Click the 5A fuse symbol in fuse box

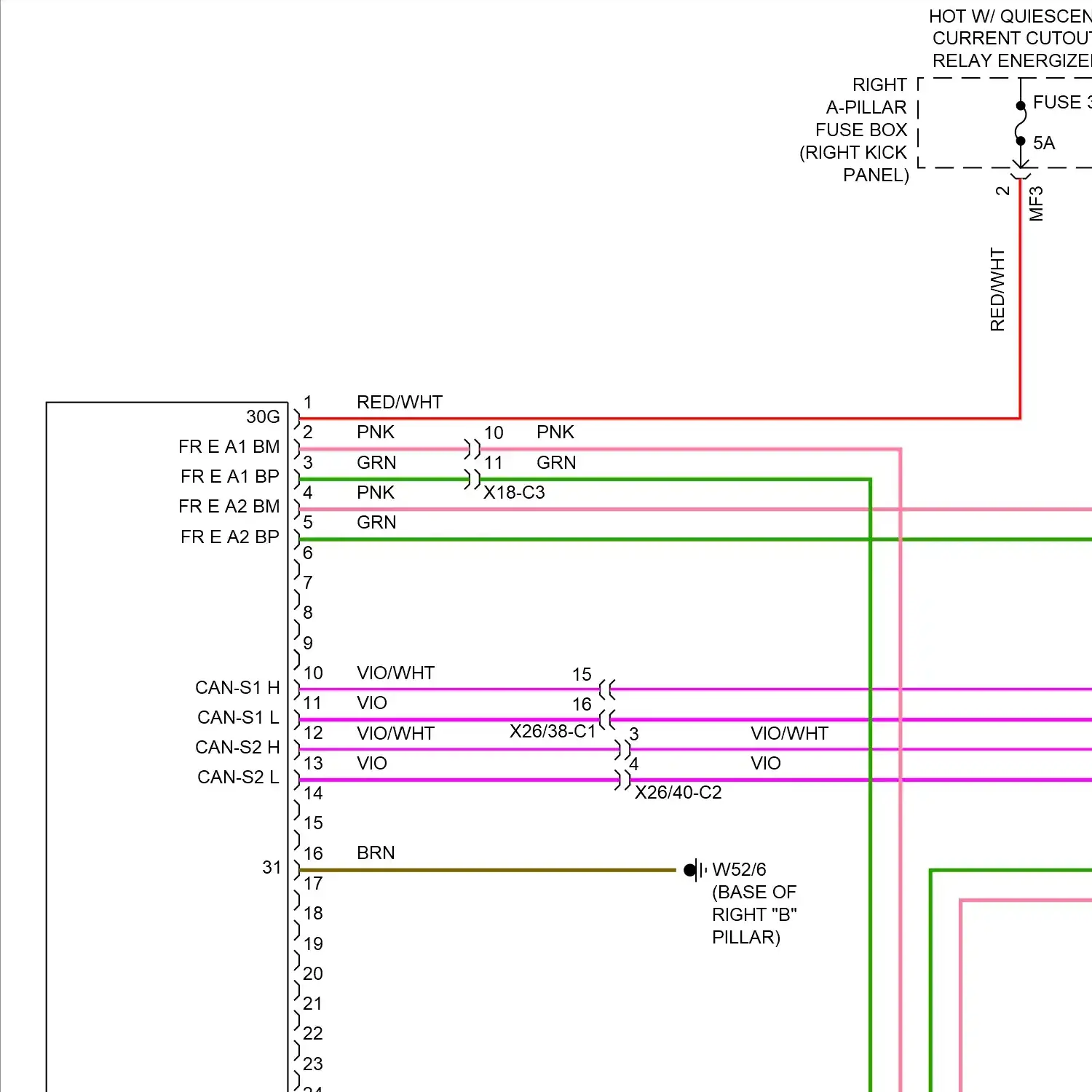tap(1021, 124)
